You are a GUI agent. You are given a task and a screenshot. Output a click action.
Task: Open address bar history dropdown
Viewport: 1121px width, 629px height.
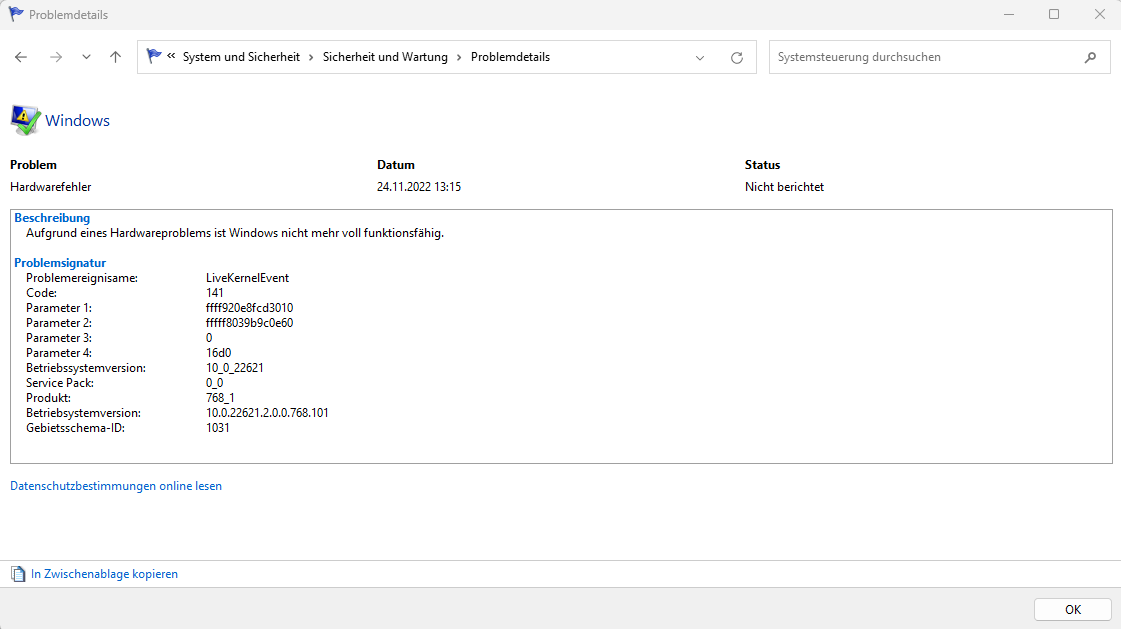[700, 58]
